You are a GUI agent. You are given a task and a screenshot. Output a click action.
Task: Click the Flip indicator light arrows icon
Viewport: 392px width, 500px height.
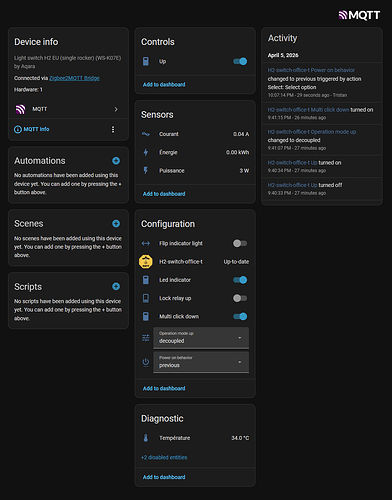coord(146,243)
